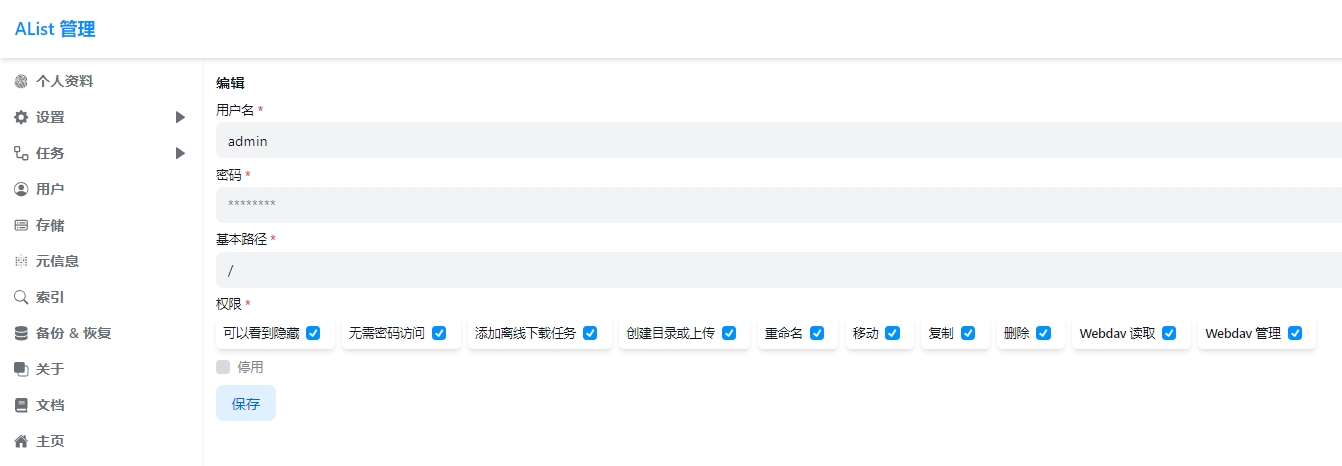Open the 关于 sidebar menu item

pos(50,369)
